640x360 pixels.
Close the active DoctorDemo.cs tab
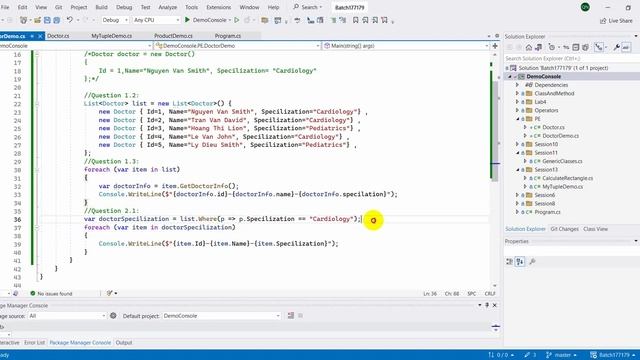(x=40, y=36)
